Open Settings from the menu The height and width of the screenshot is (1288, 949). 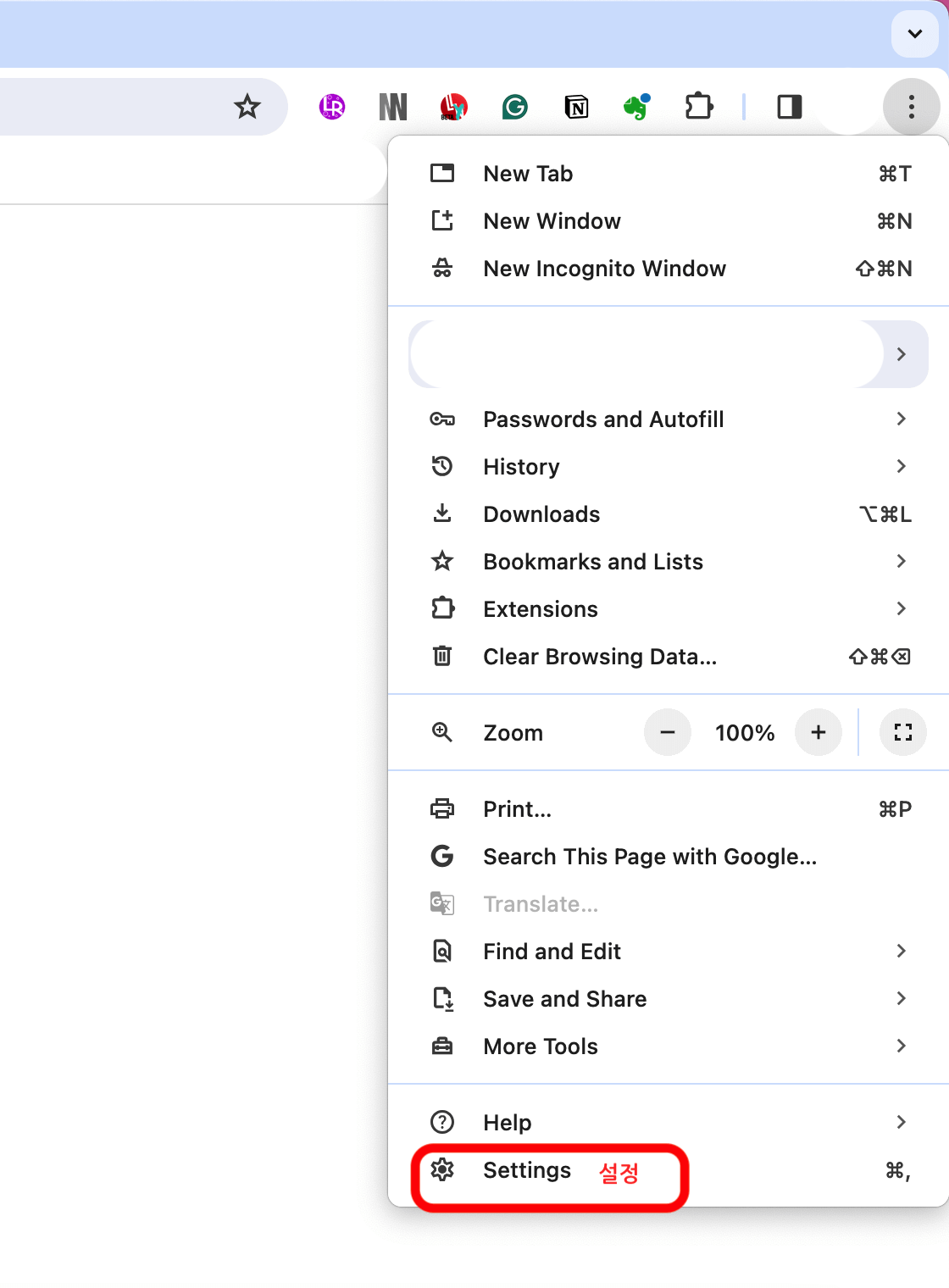[527, 1170]
